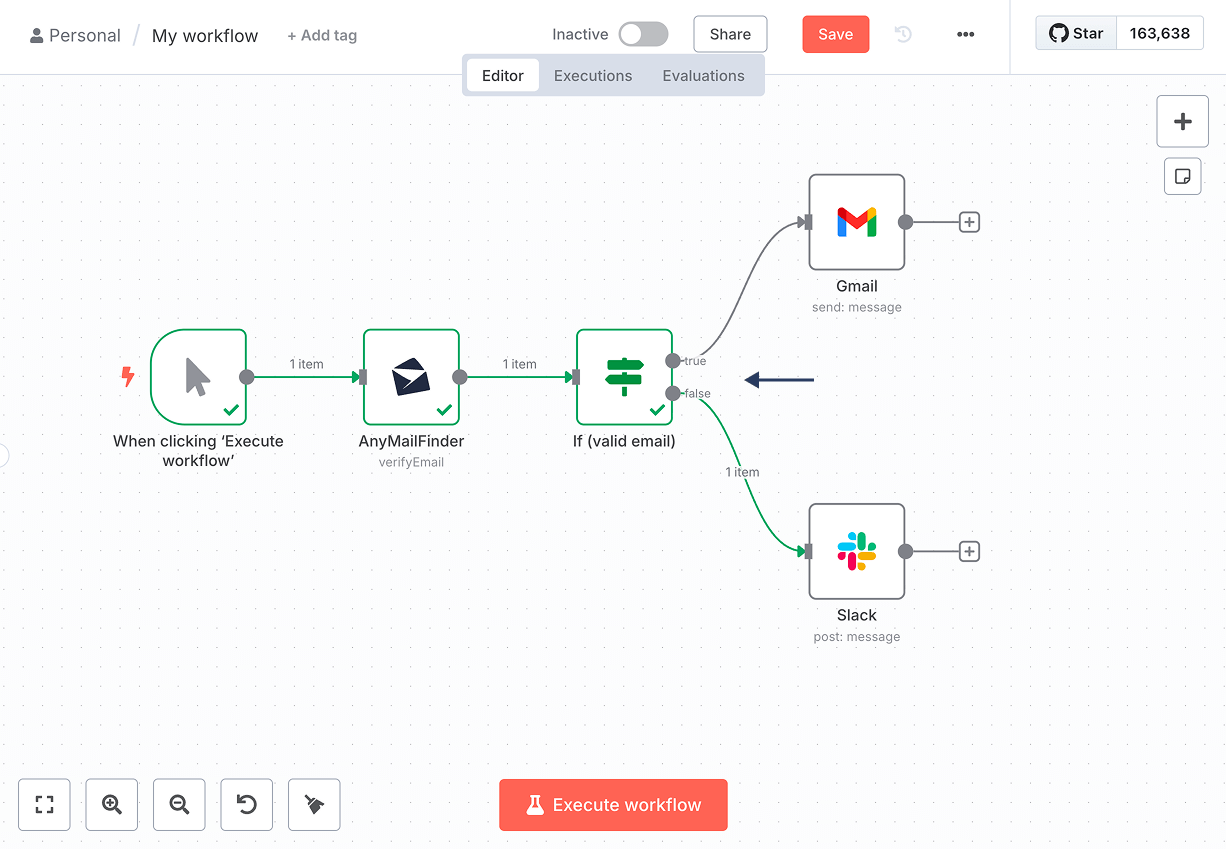This screenshot has width=1226, height=849.
Task: Zoom out of the canvas
Action: [179, 804]
